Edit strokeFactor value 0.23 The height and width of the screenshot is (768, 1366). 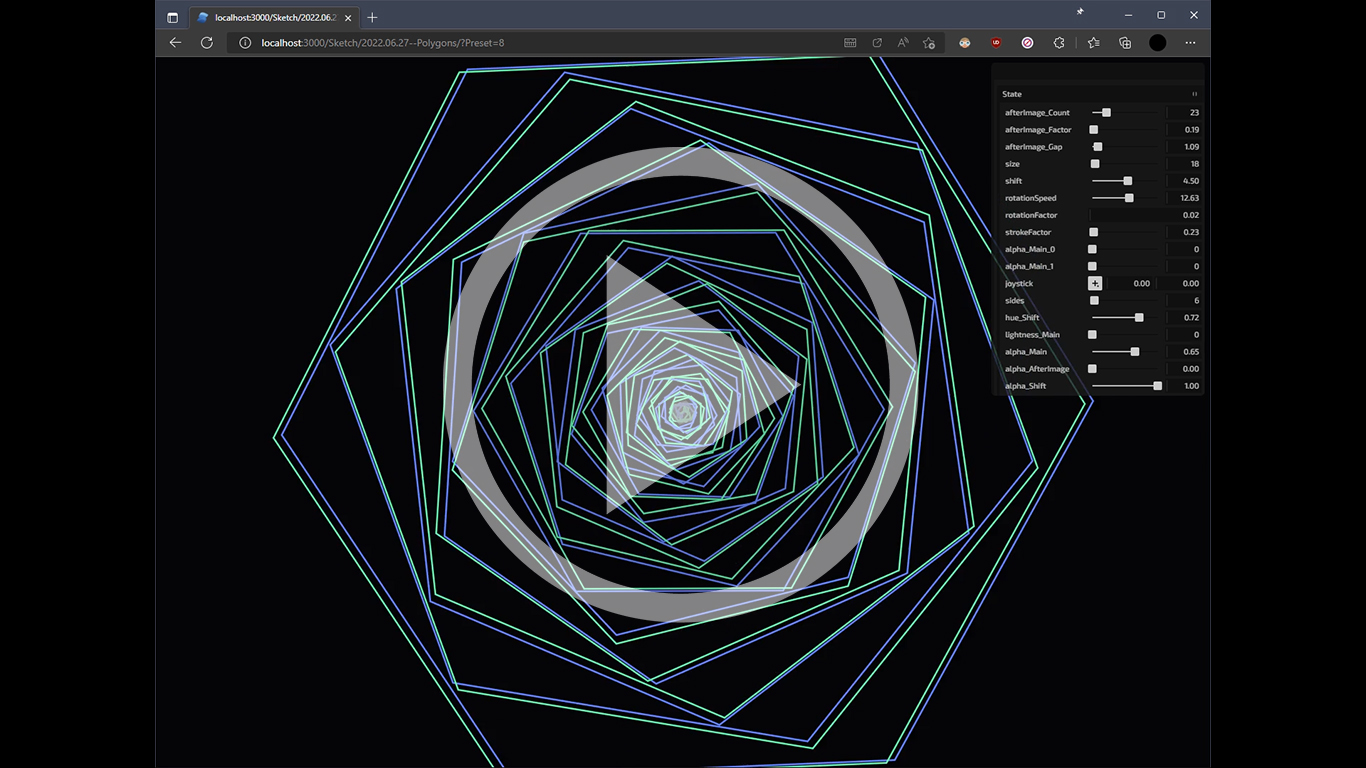(1185, 232)
